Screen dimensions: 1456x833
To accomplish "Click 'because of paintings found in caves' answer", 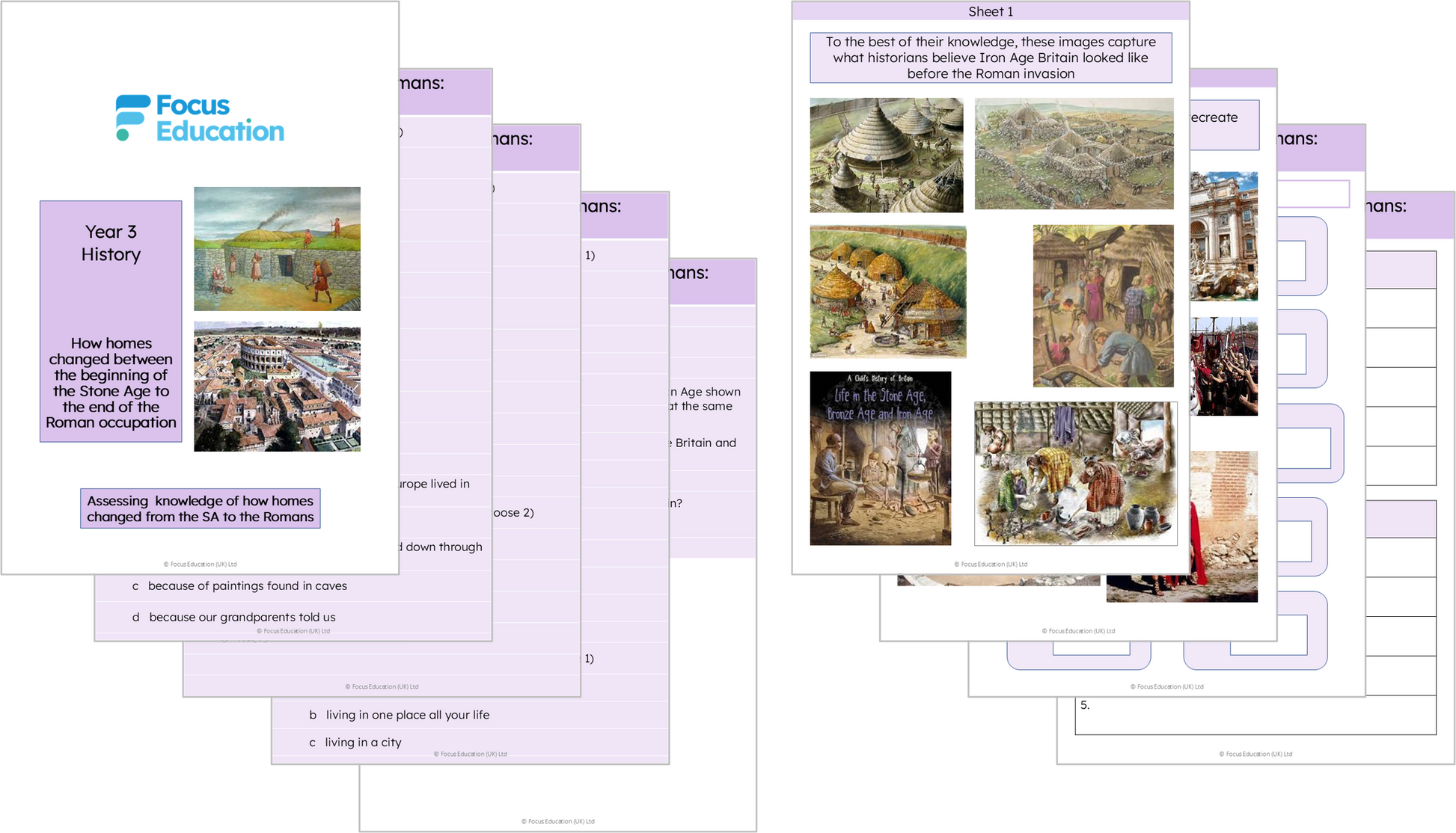I will pos(248,585).
